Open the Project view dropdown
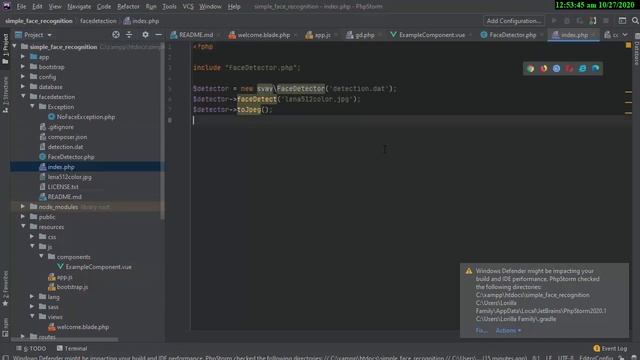 point(33,35)
